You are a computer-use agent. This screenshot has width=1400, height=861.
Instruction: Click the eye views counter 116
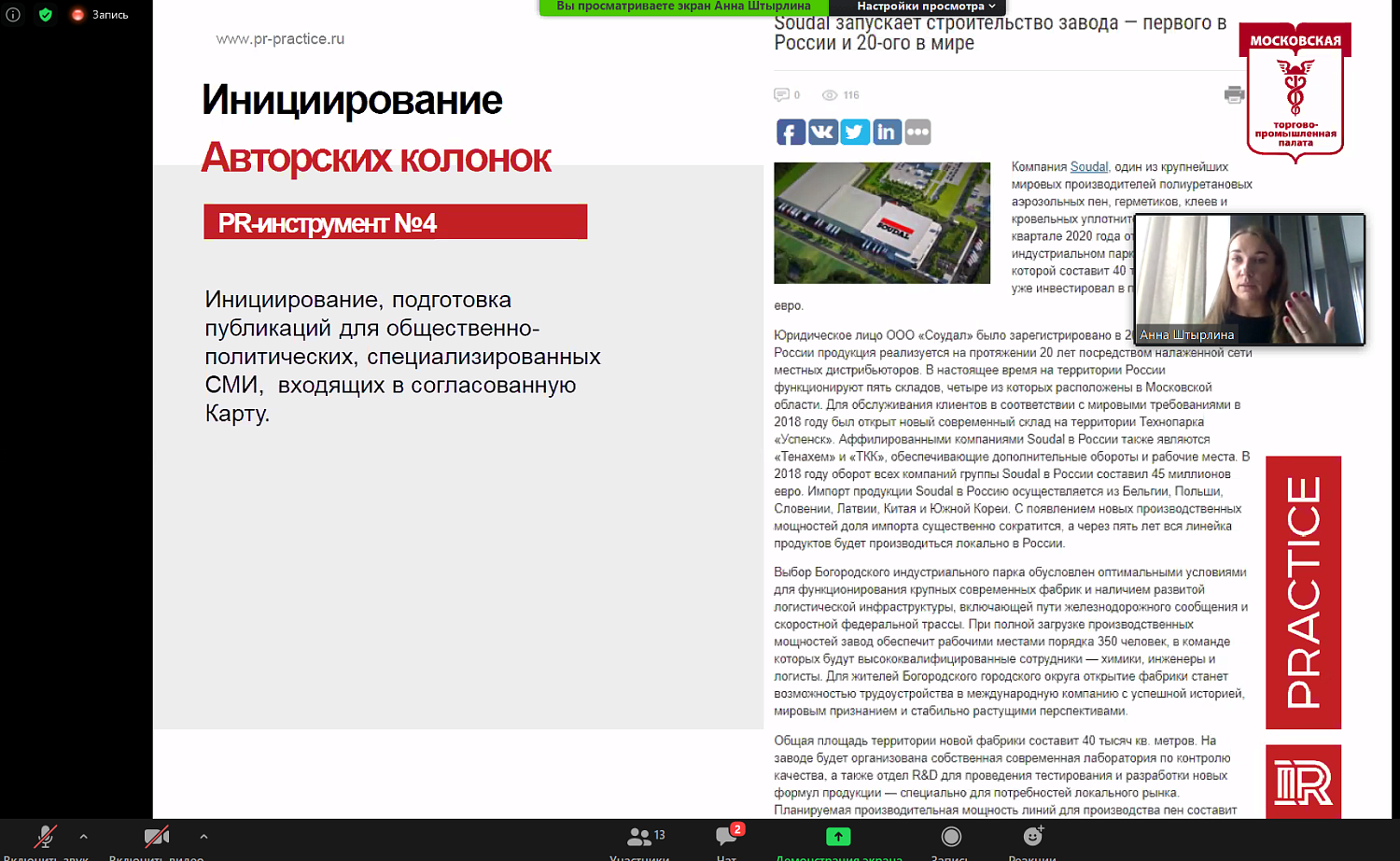840,95
